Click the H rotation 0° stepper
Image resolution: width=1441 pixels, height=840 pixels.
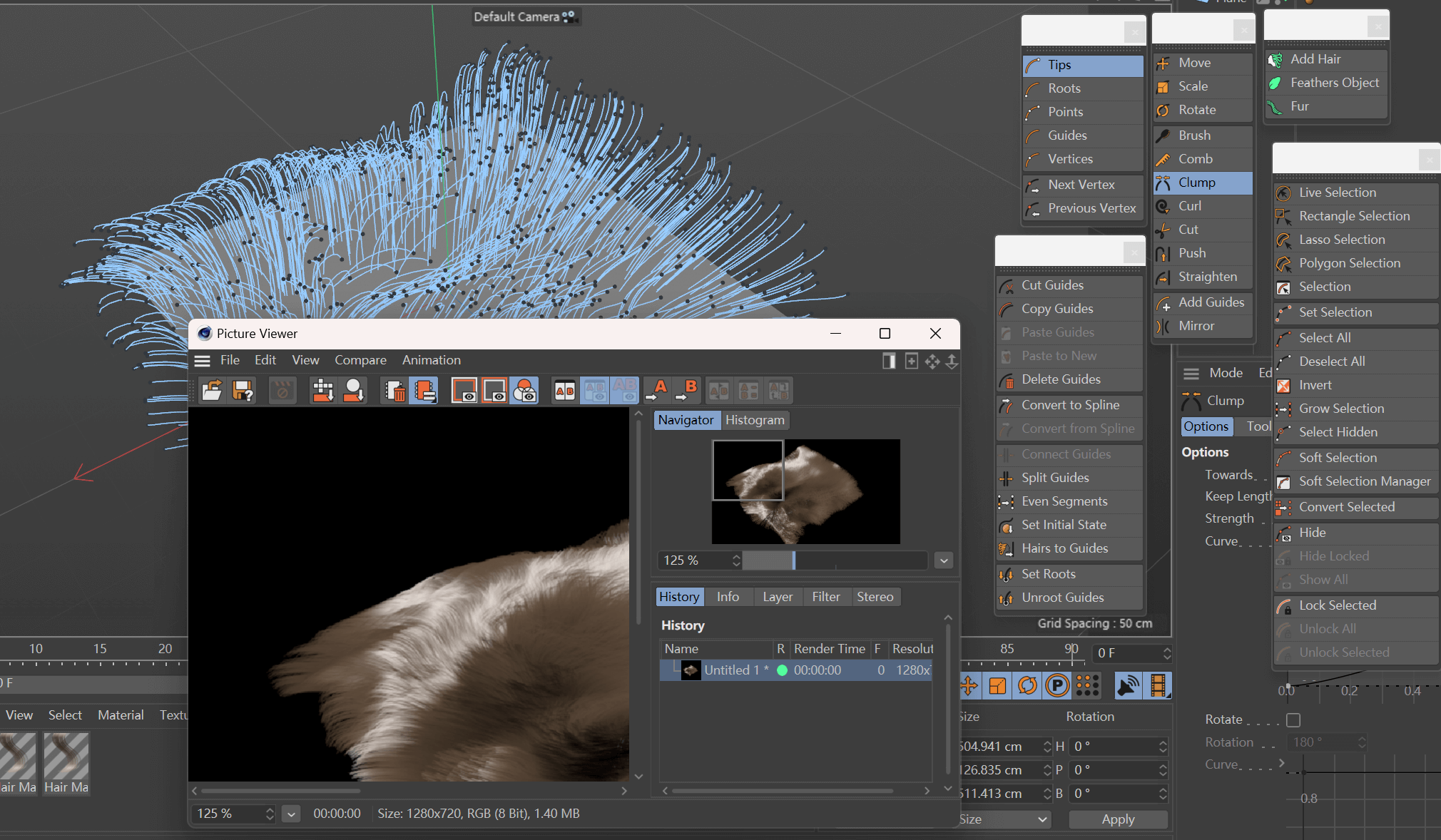tap(1163, 747)
